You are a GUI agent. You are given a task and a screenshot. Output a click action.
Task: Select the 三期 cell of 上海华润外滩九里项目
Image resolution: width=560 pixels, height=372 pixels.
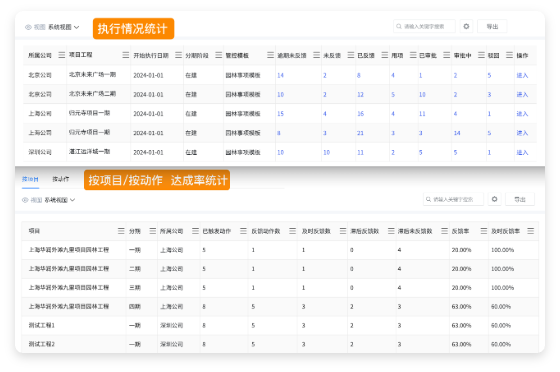[135, 288]
